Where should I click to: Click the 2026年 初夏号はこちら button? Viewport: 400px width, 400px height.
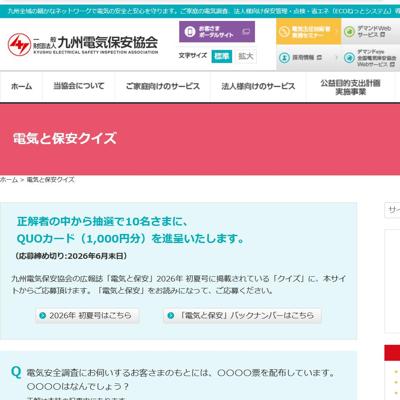(x=87, y=315)
